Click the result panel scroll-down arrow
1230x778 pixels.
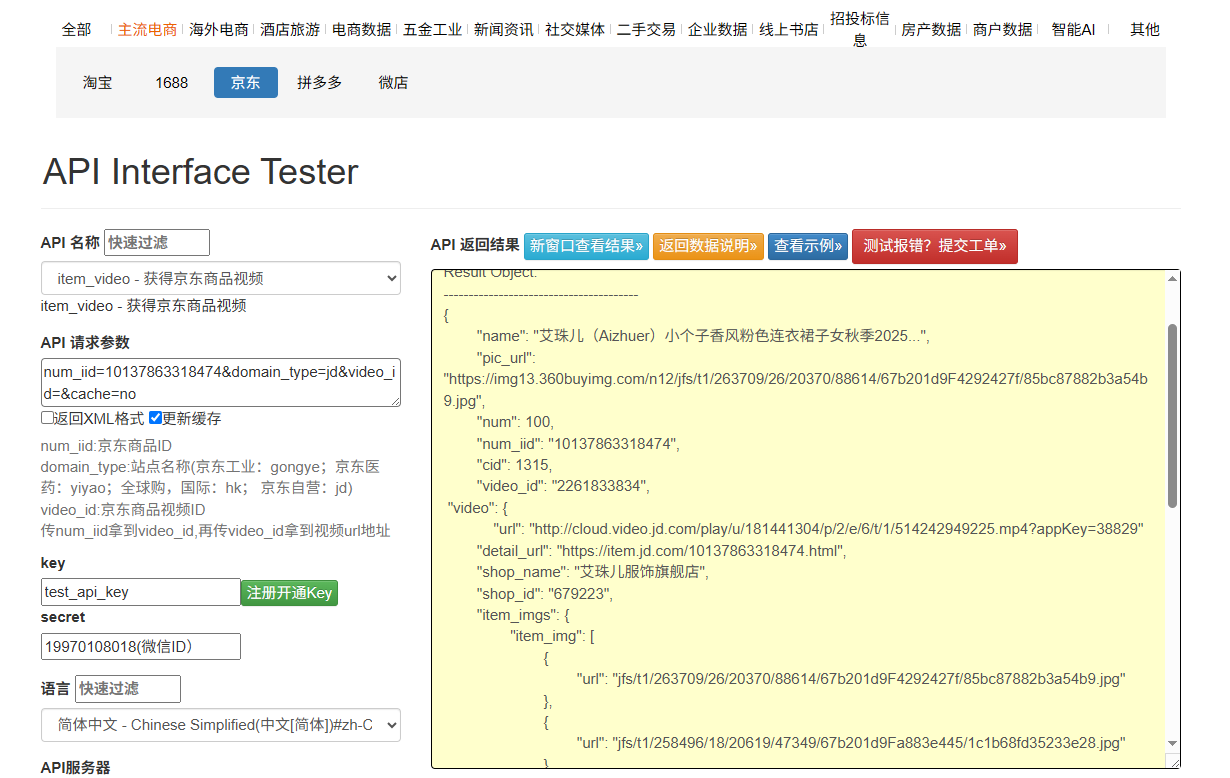(x=1172, y=744)
